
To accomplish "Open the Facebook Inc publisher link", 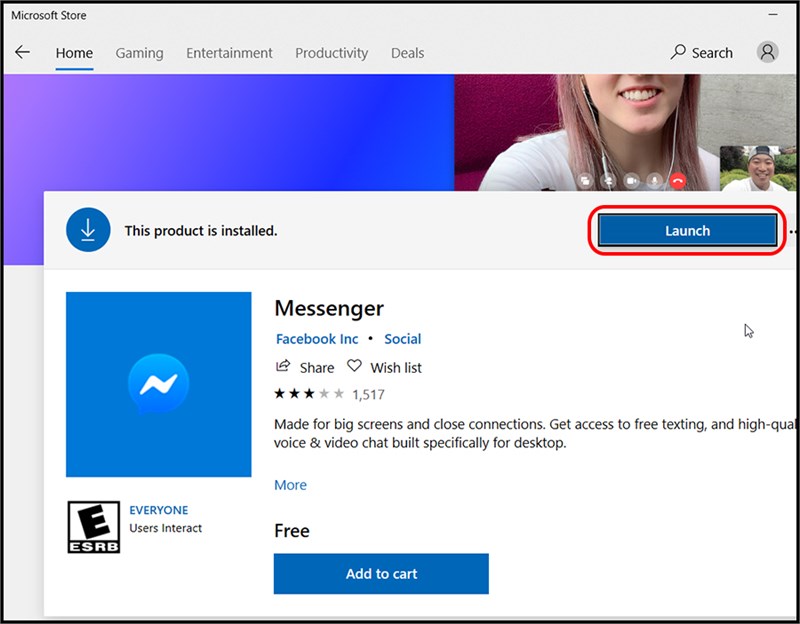I will [316, 339].
